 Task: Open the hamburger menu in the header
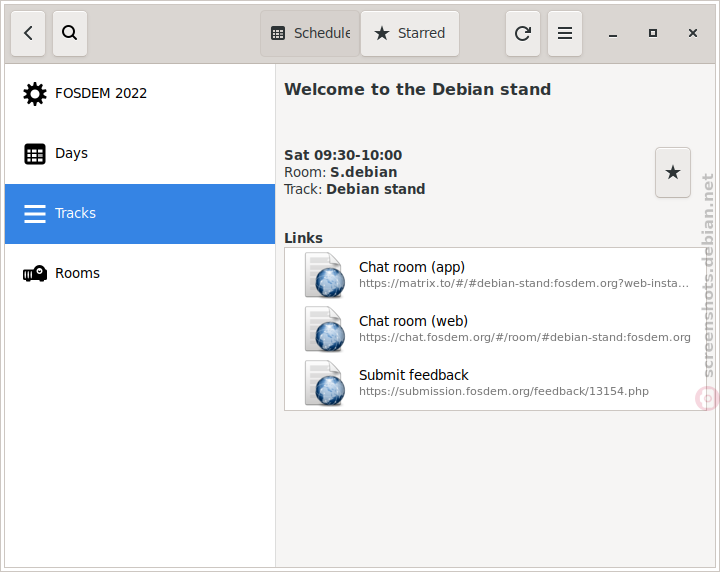point(565,34)
